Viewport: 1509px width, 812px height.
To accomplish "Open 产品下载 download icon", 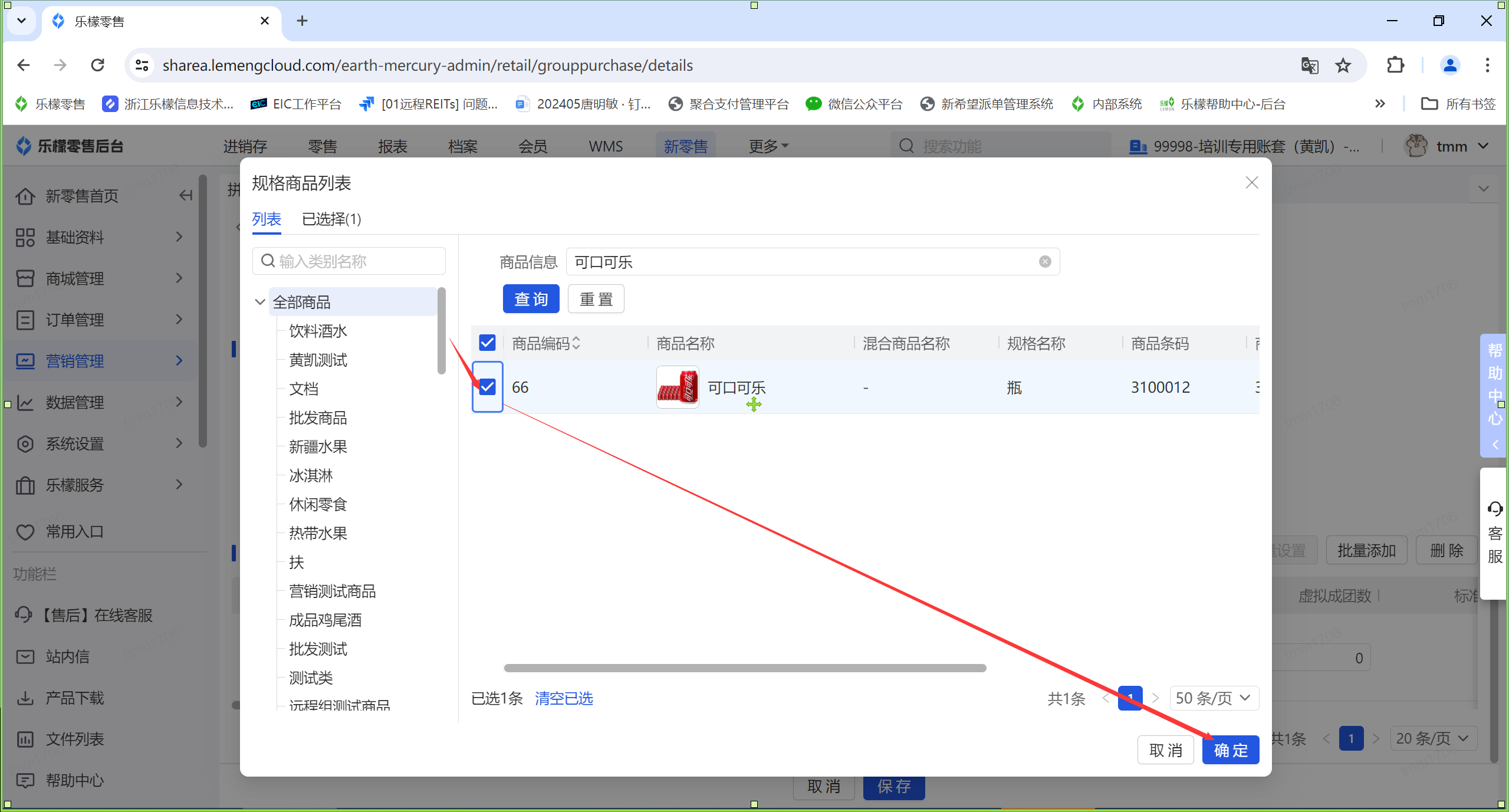I will point(25,698).
